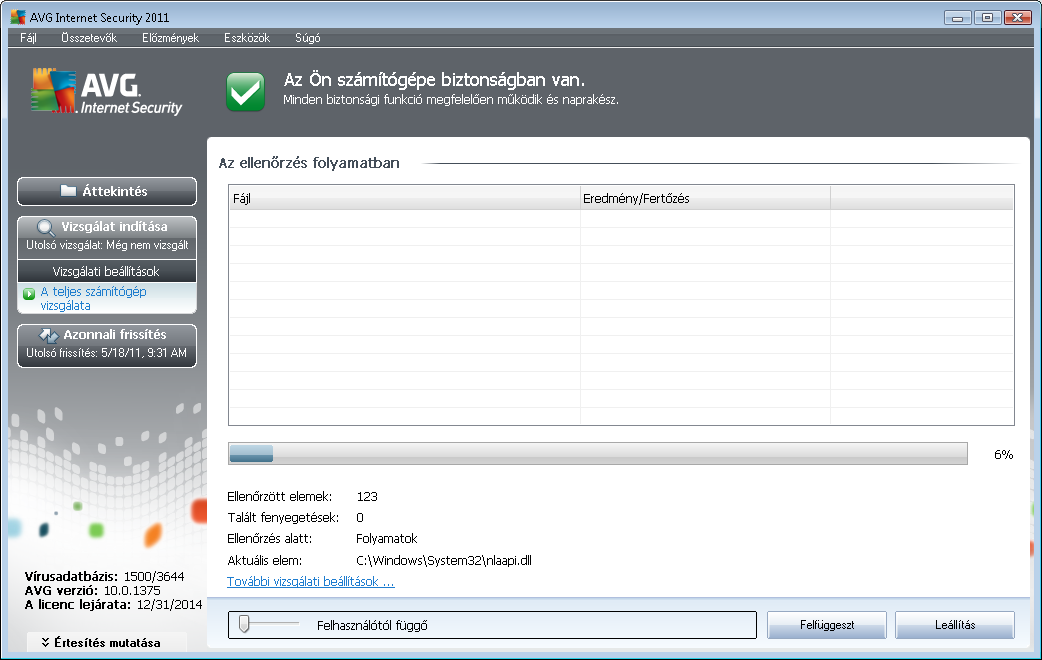Click the chevron icon next to Értesítés mutatása
Screen dimensions: 1042x660
tap(45, 642)
